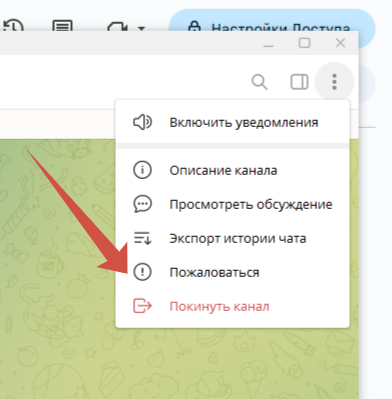This screenshot has width=392, height=399.
Task: Select Экспорт истории чата entry
Action: [x=232, y=239]
